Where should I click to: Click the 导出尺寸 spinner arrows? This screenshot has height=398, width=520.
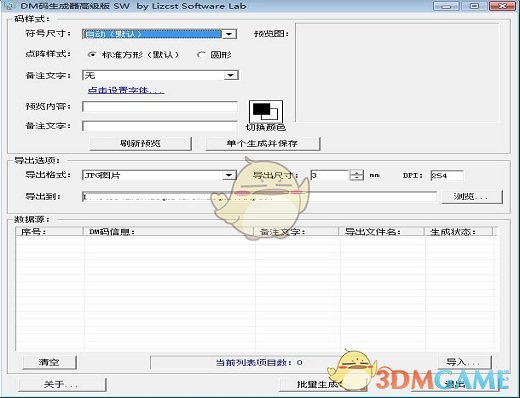coord(356,175)
